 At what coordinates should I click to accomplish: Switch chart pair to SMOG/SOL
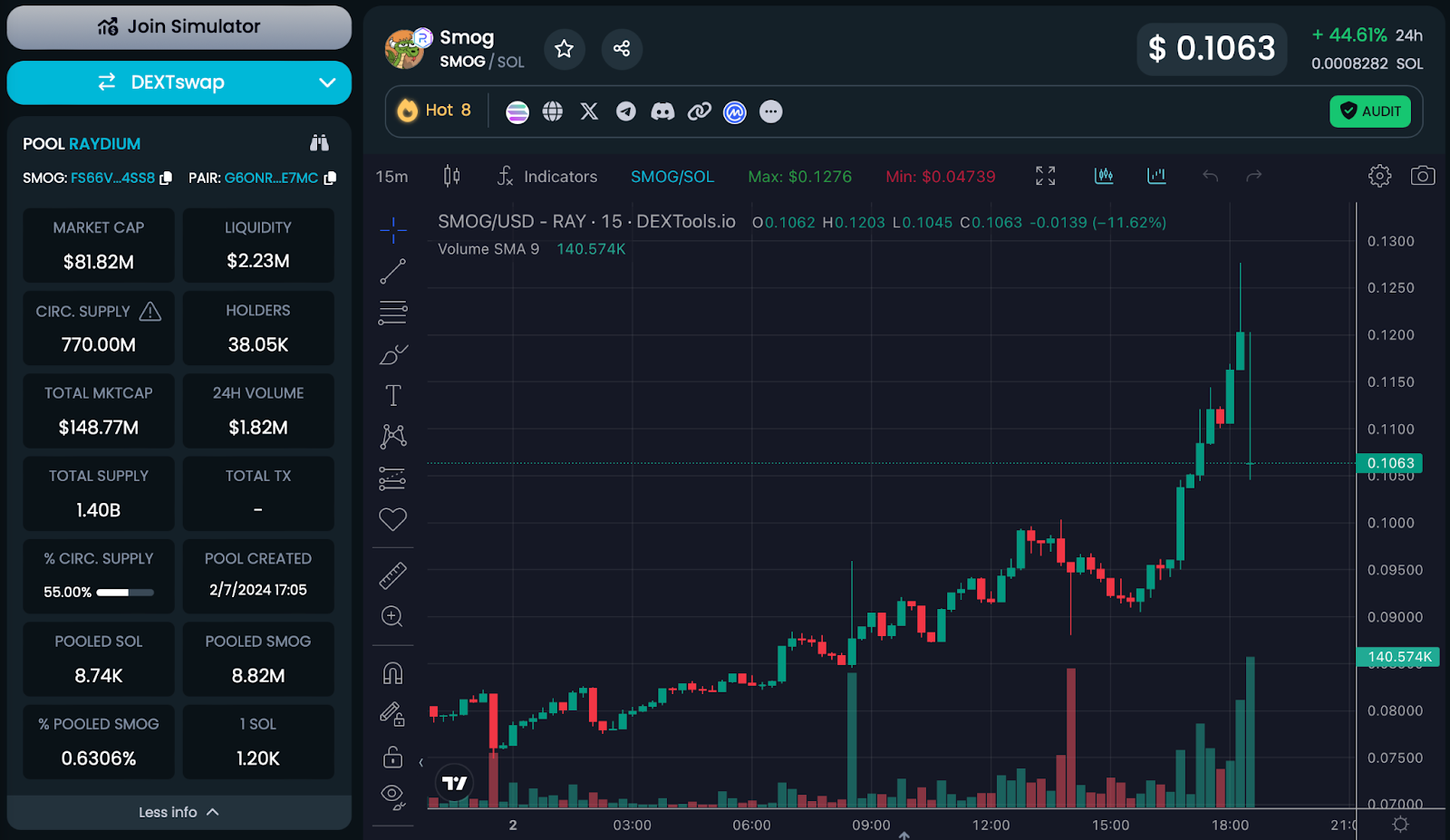point(672,177)
